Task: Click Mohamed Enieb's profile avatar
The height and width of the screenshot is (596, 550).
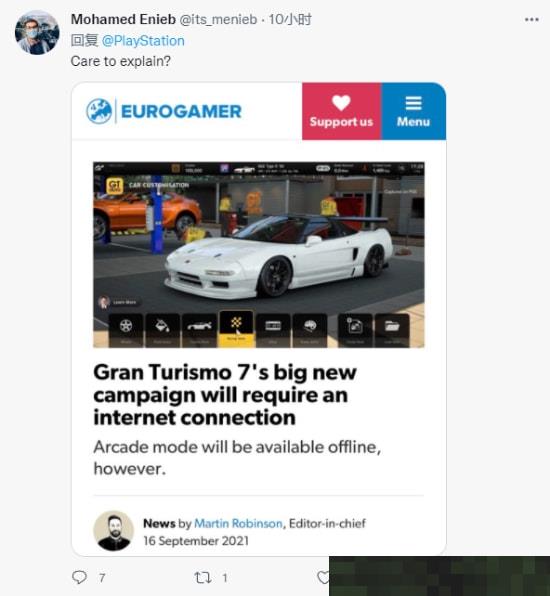Action: 37,33
